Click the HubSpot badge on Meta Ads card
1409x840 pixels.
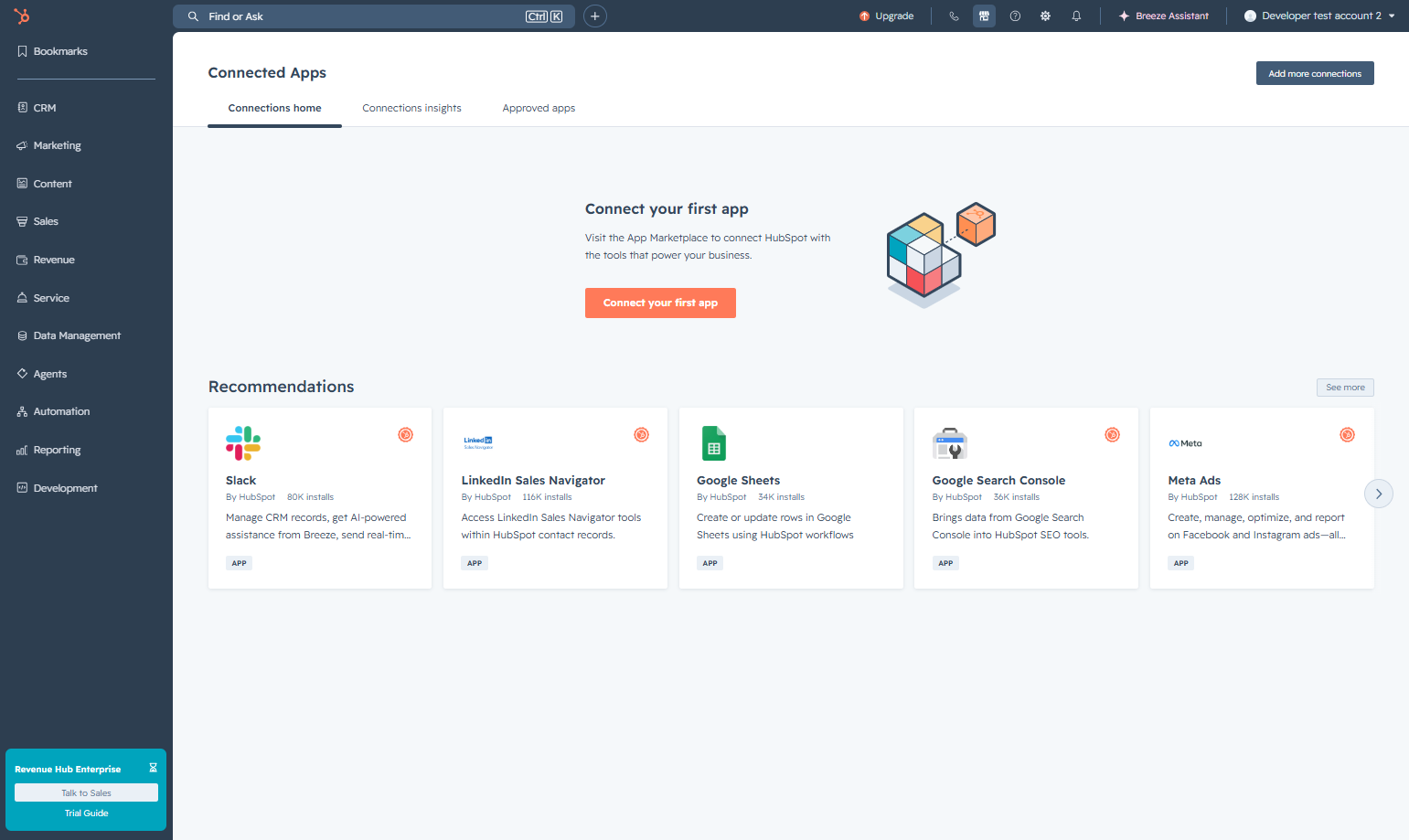(x=1347, y=434)
